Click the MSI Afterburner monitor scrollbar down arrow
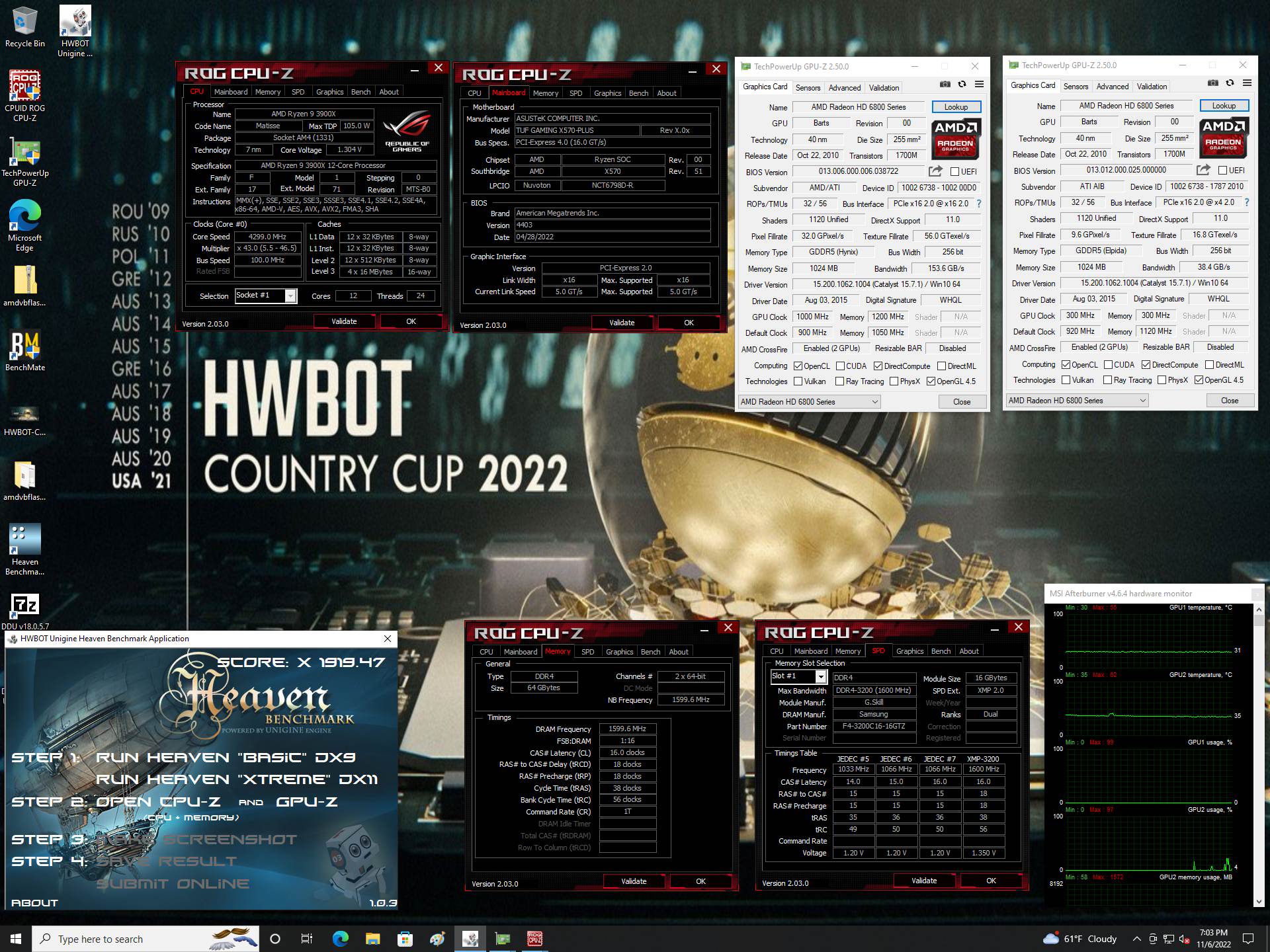 tap(1259, 902)
